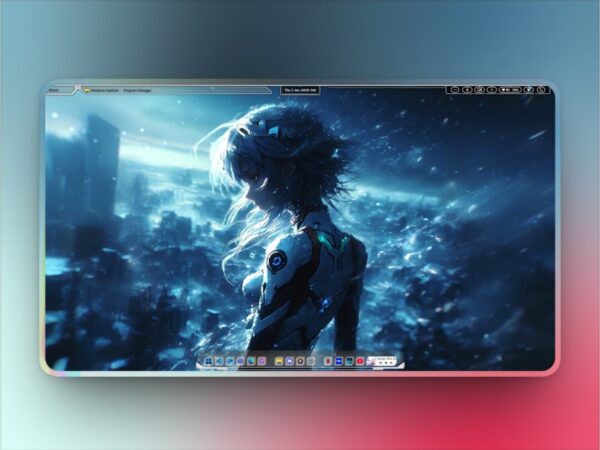Launch the red YouTube icon in the dock
Viewport: 600px width, 450px height.
click(x=359, y=361)
